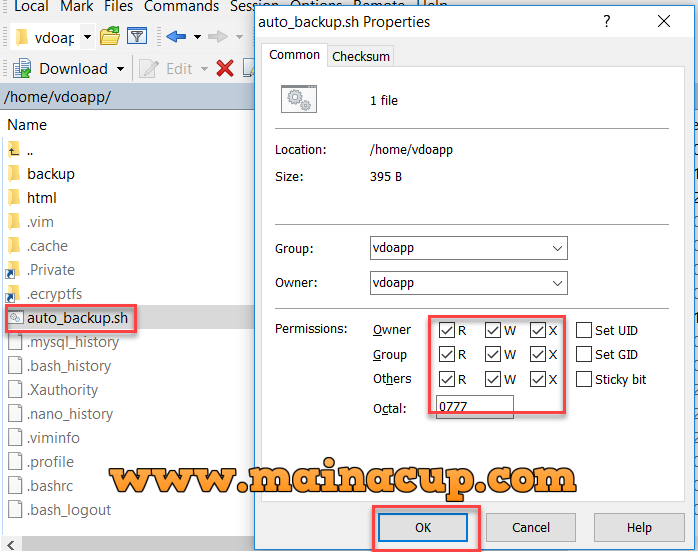Click the question mark help icon in title bar

[607, 21]
